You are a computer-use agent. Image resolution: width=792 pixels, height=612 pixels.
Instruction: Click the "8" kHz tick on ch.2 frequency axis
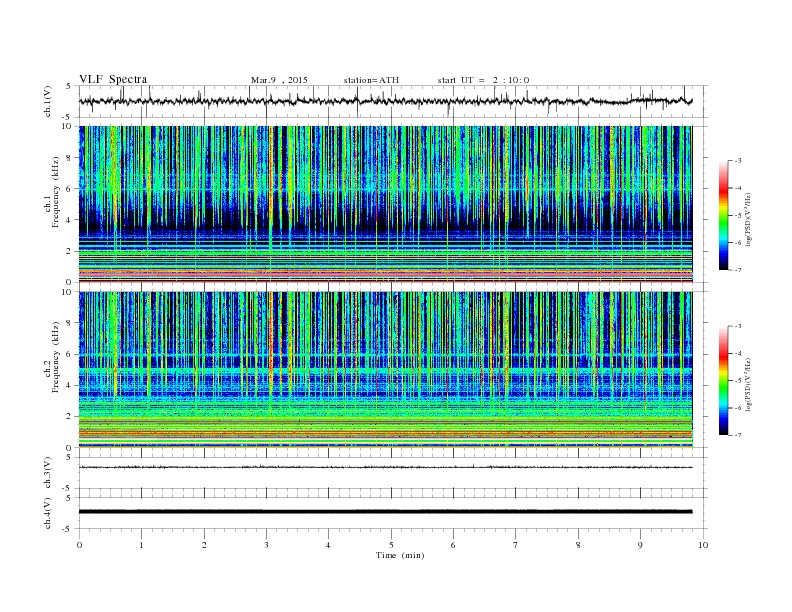coord(69,323)
